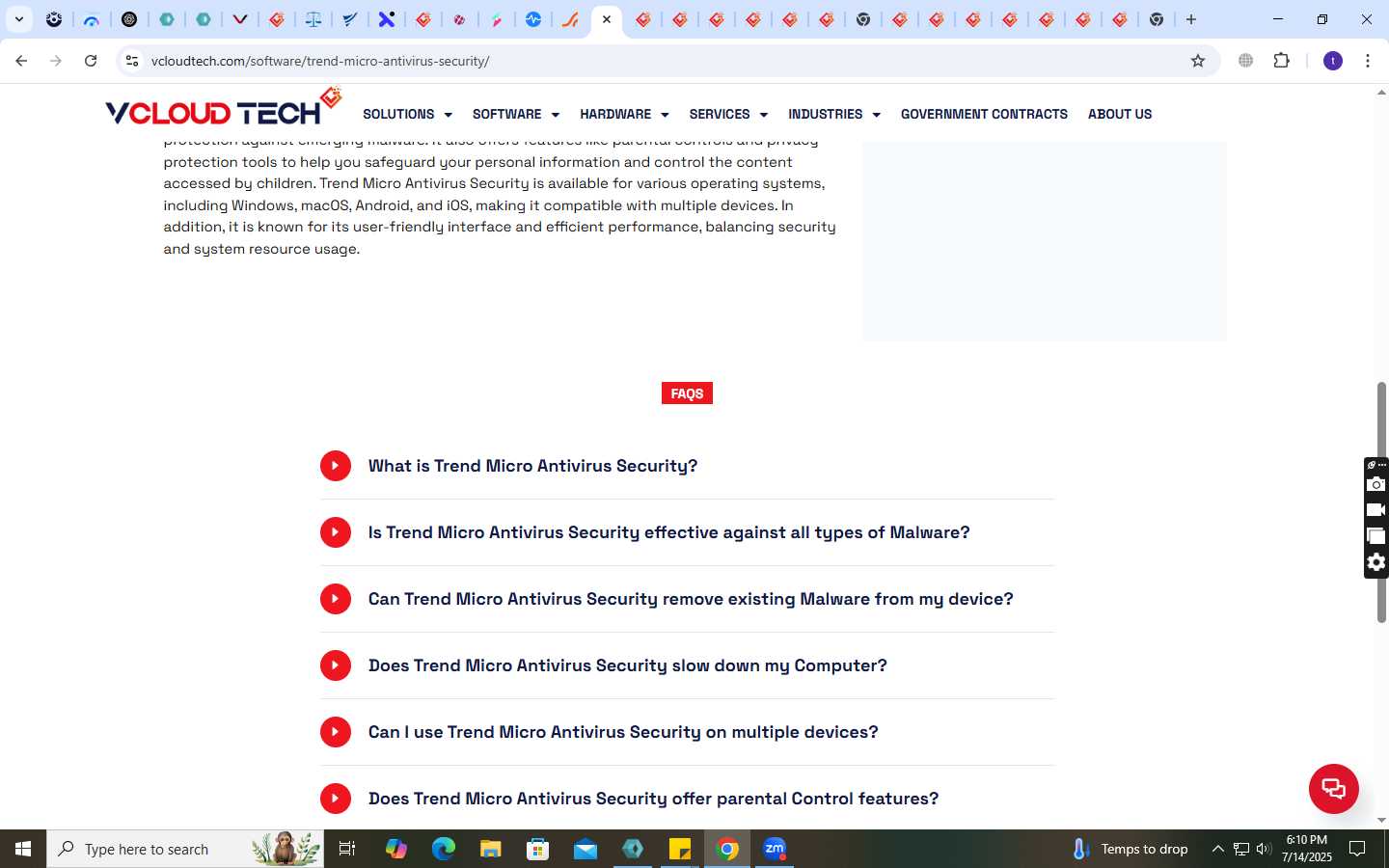Open Chrome's three-dot menu
The height and width of the screenshot is (868, 1389).
[x=1368, y=61]
